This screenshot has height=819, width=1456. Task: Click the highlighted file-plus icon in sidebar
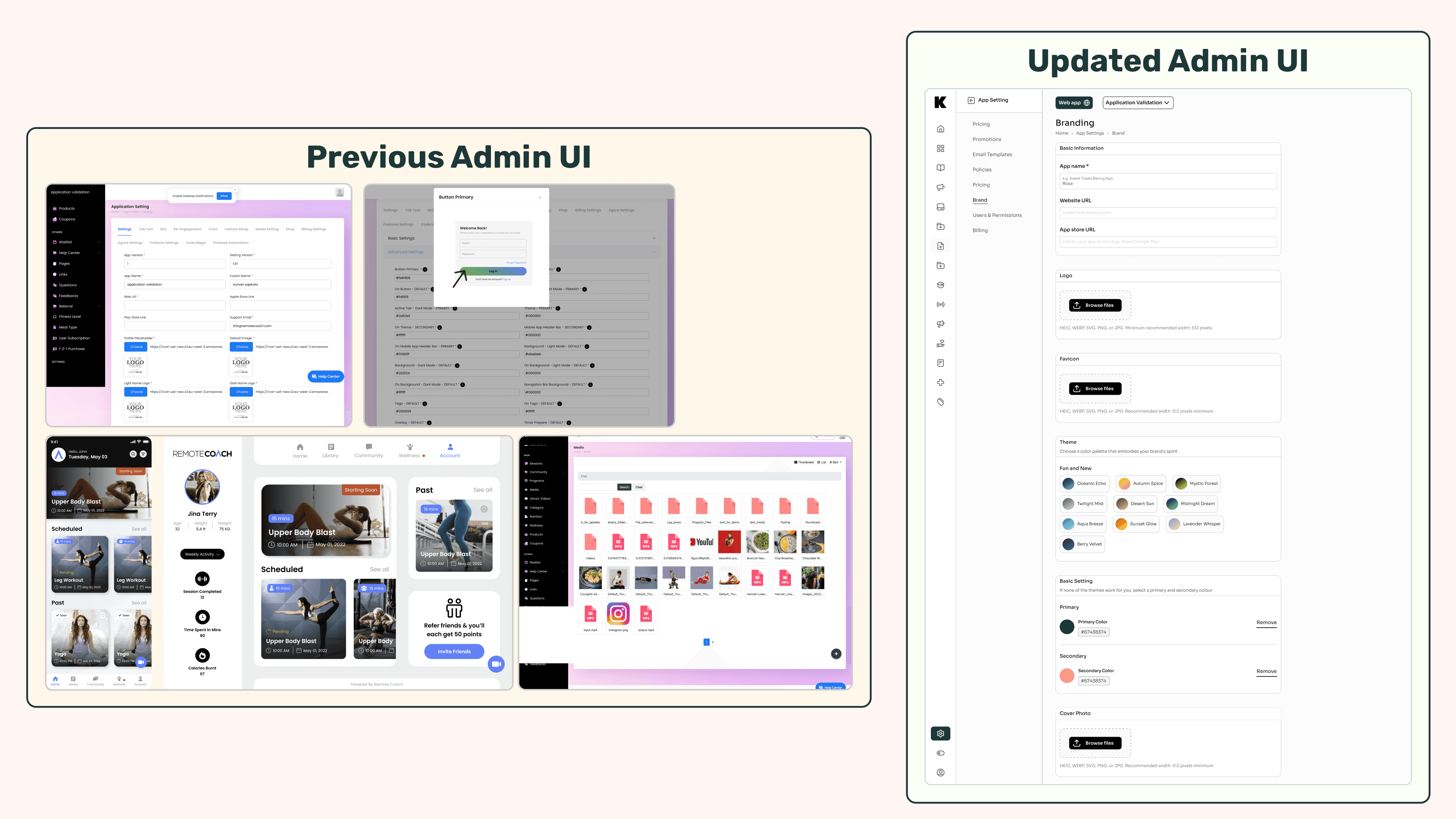coord(940,246)
